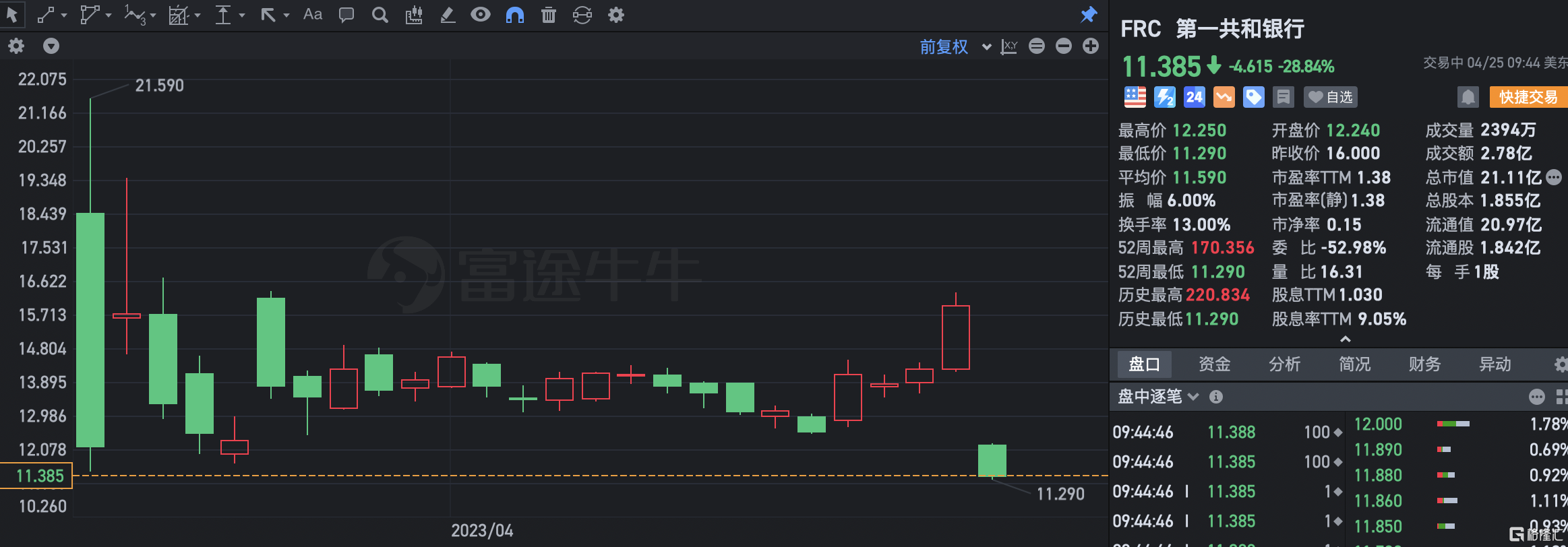The height and width of the screenshot is (547, 1568).
Task: Open the order book ellipsis menu
Action: [1537, 397]
